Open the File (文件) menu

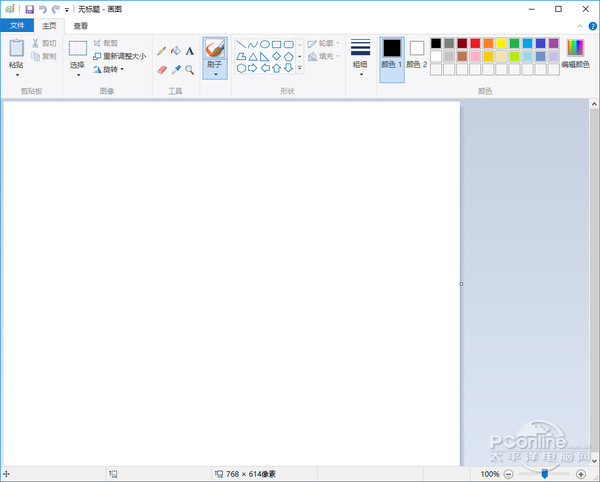coord(17,26)
